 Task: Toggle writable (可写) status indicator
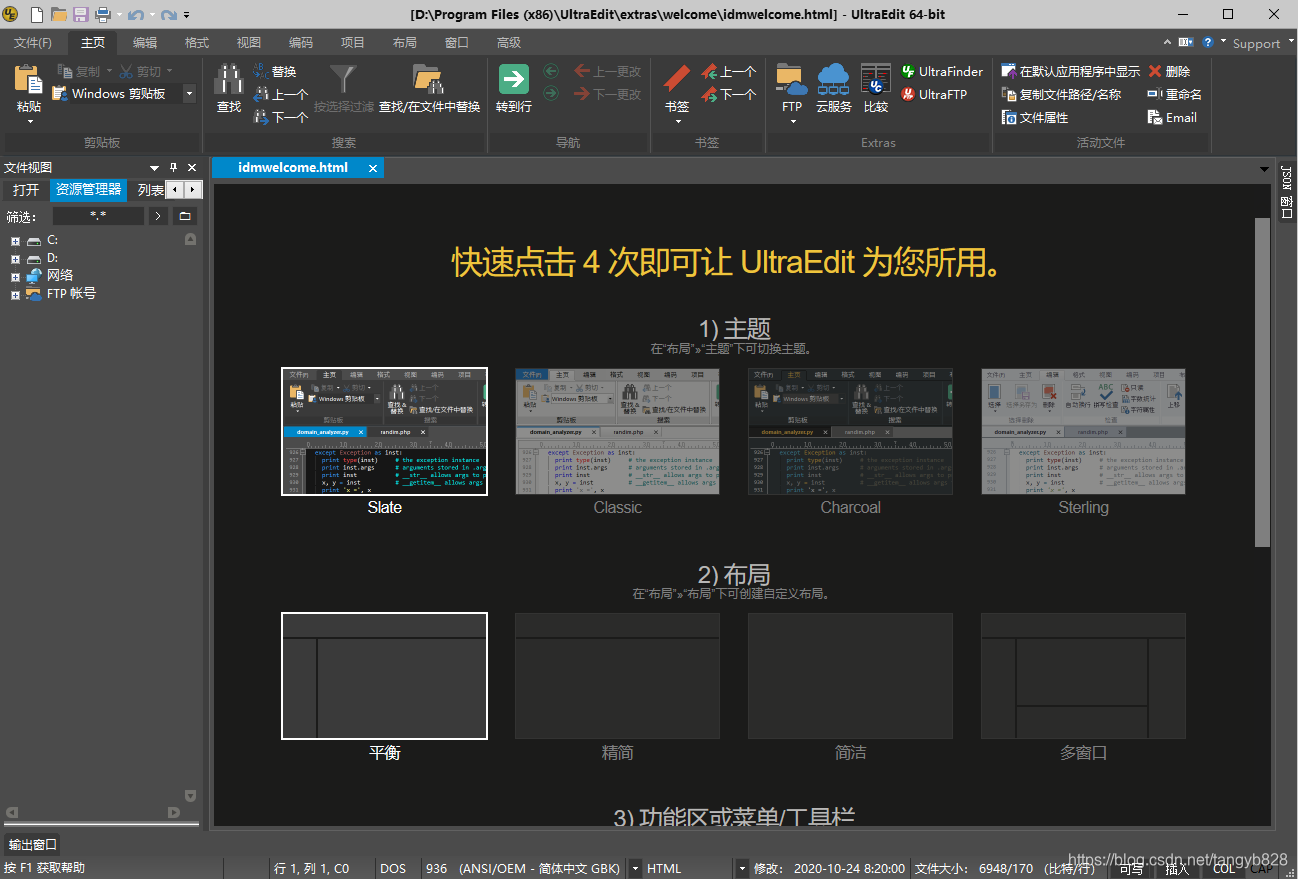click(x=1131, y=869)
